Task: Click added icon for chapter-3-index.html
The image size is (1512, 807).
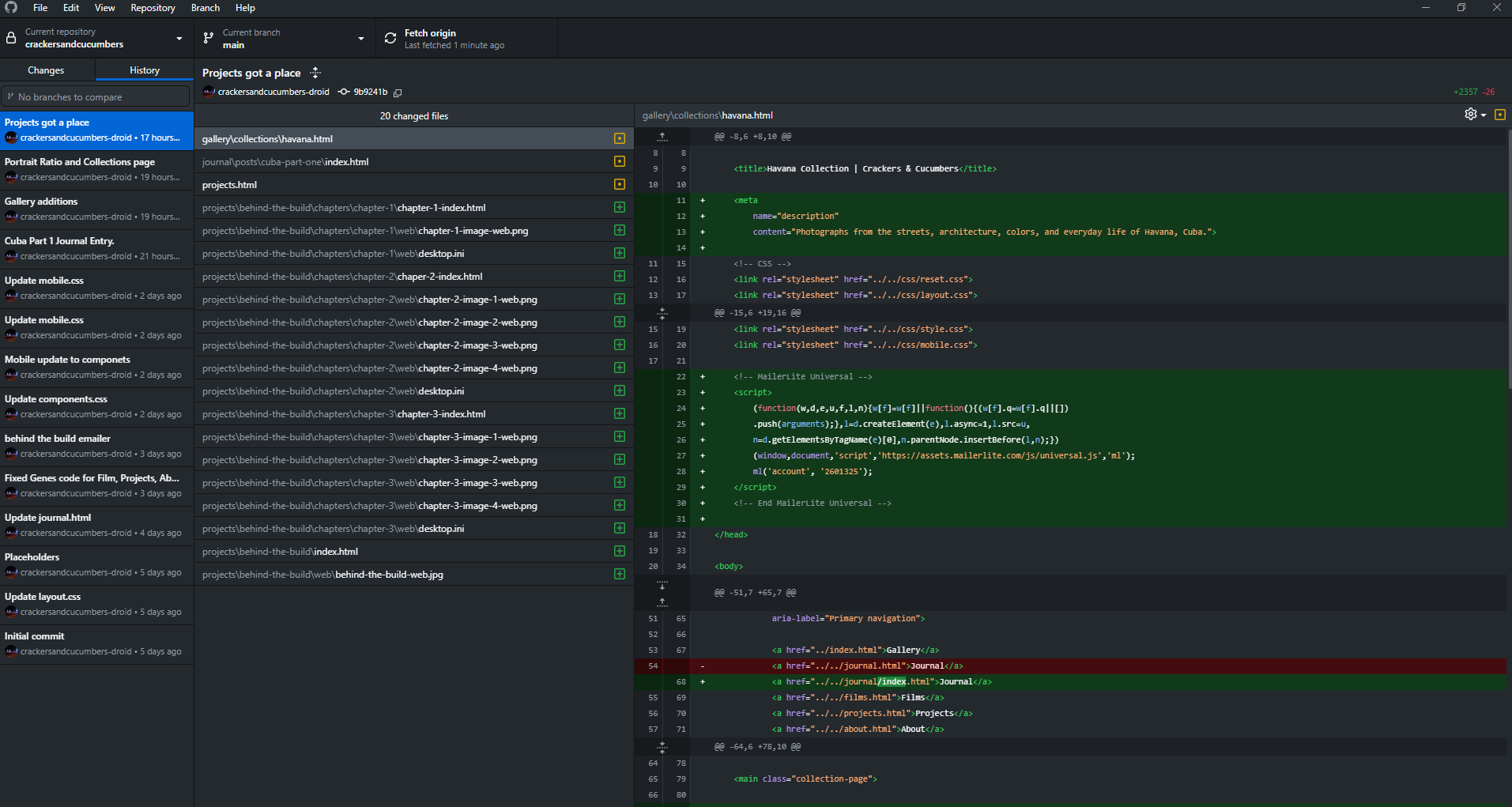Action: tap(620, 413)
